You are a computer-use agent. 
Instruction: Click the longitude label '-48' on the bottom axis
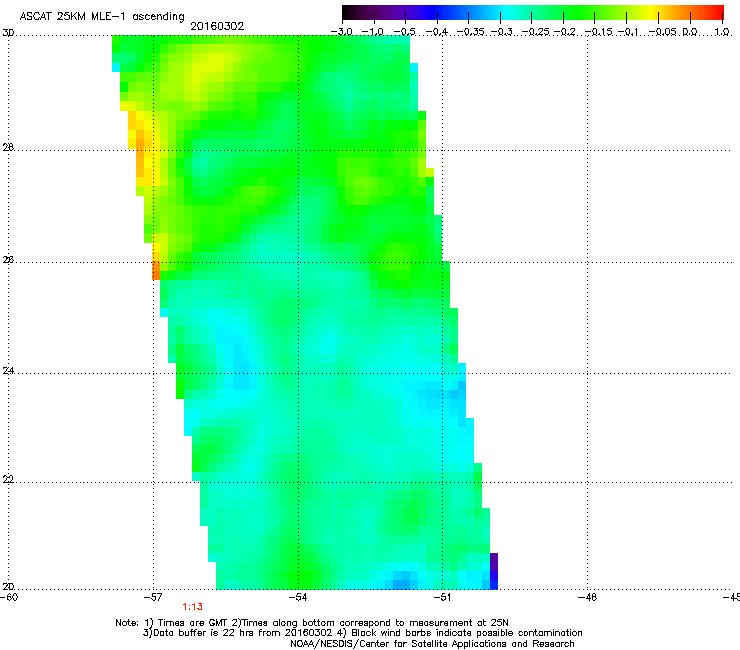588,597
